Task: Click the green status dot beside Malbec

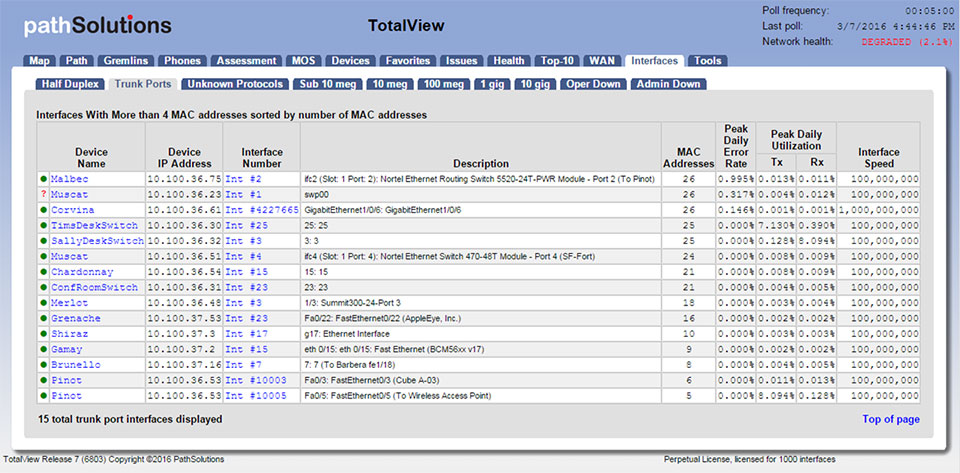Action: point(43,179)
